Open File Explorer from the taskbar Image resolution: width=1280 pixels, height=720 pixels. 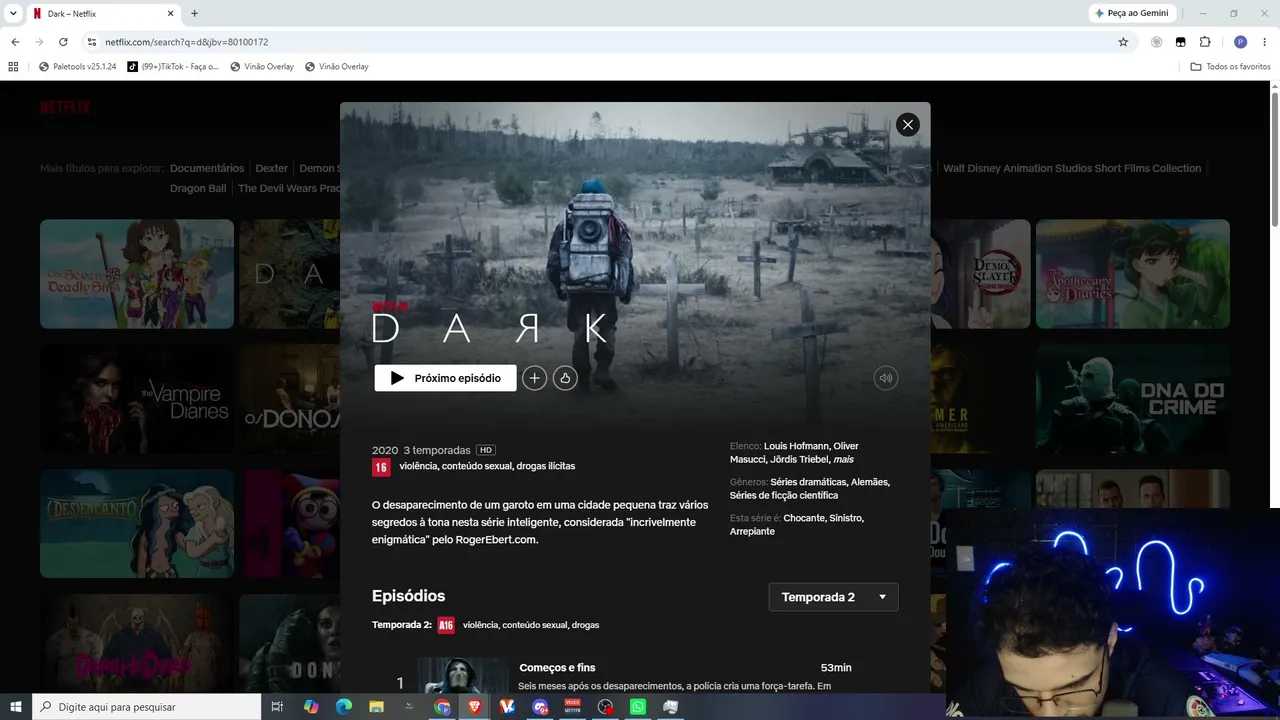pyautogui.click(x=377, y=707)
